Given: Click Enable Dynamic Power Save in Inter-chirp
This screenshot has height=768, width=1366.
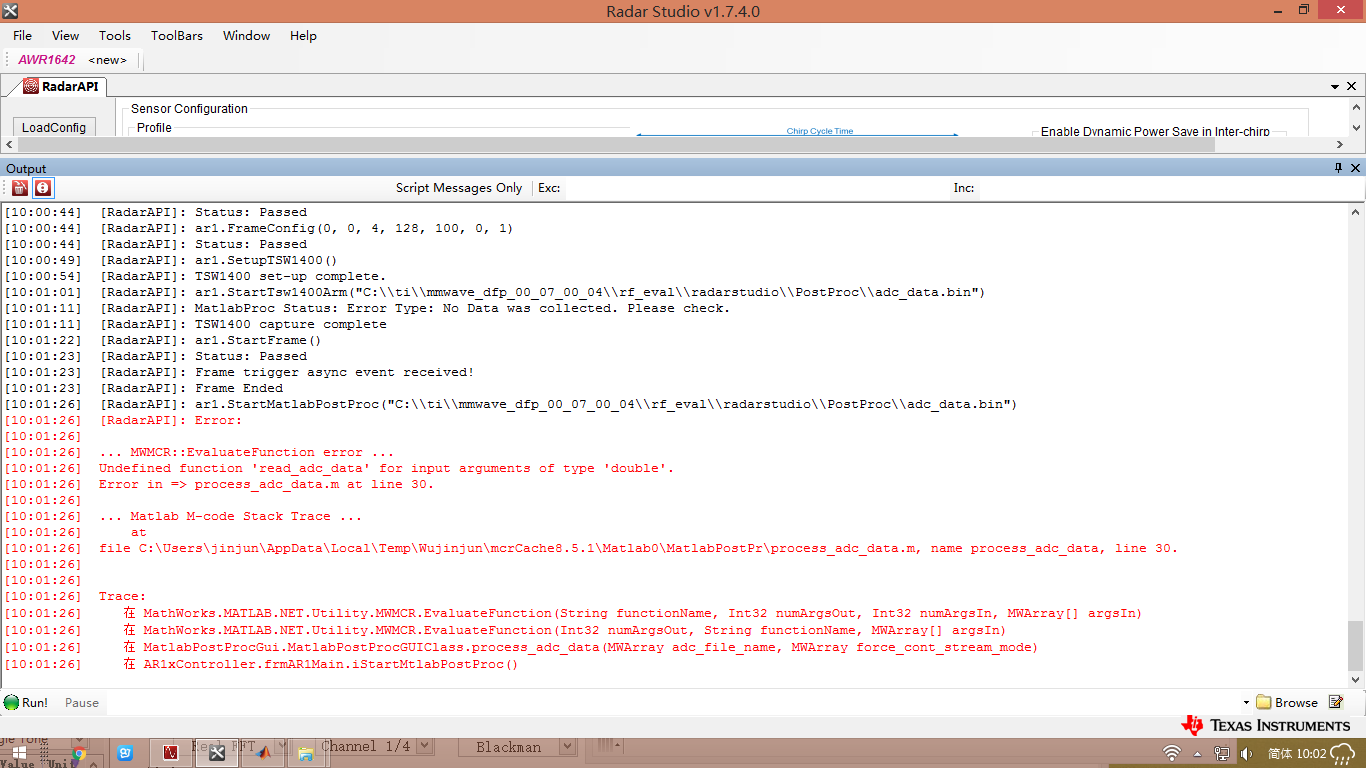Looking at the screenshot, I should point(1155,131).
